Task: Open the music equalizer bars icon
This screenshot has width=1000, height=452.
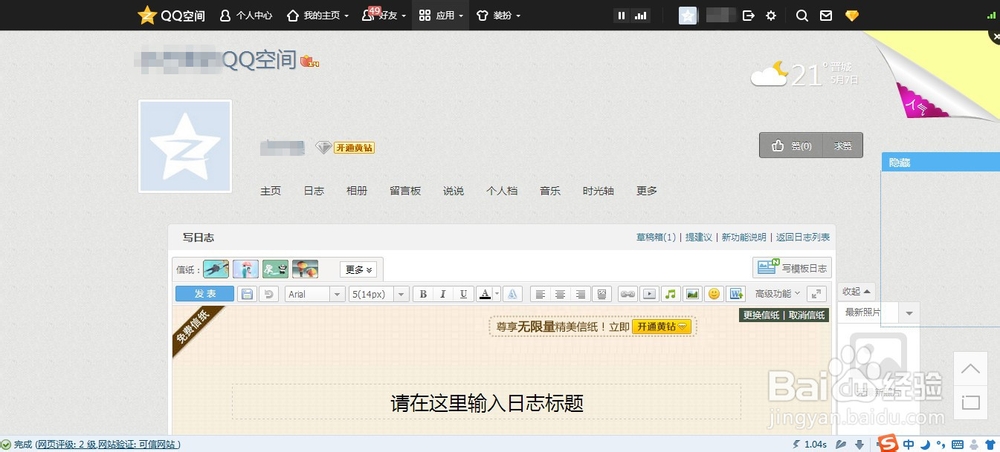Action: coord(640,15)
